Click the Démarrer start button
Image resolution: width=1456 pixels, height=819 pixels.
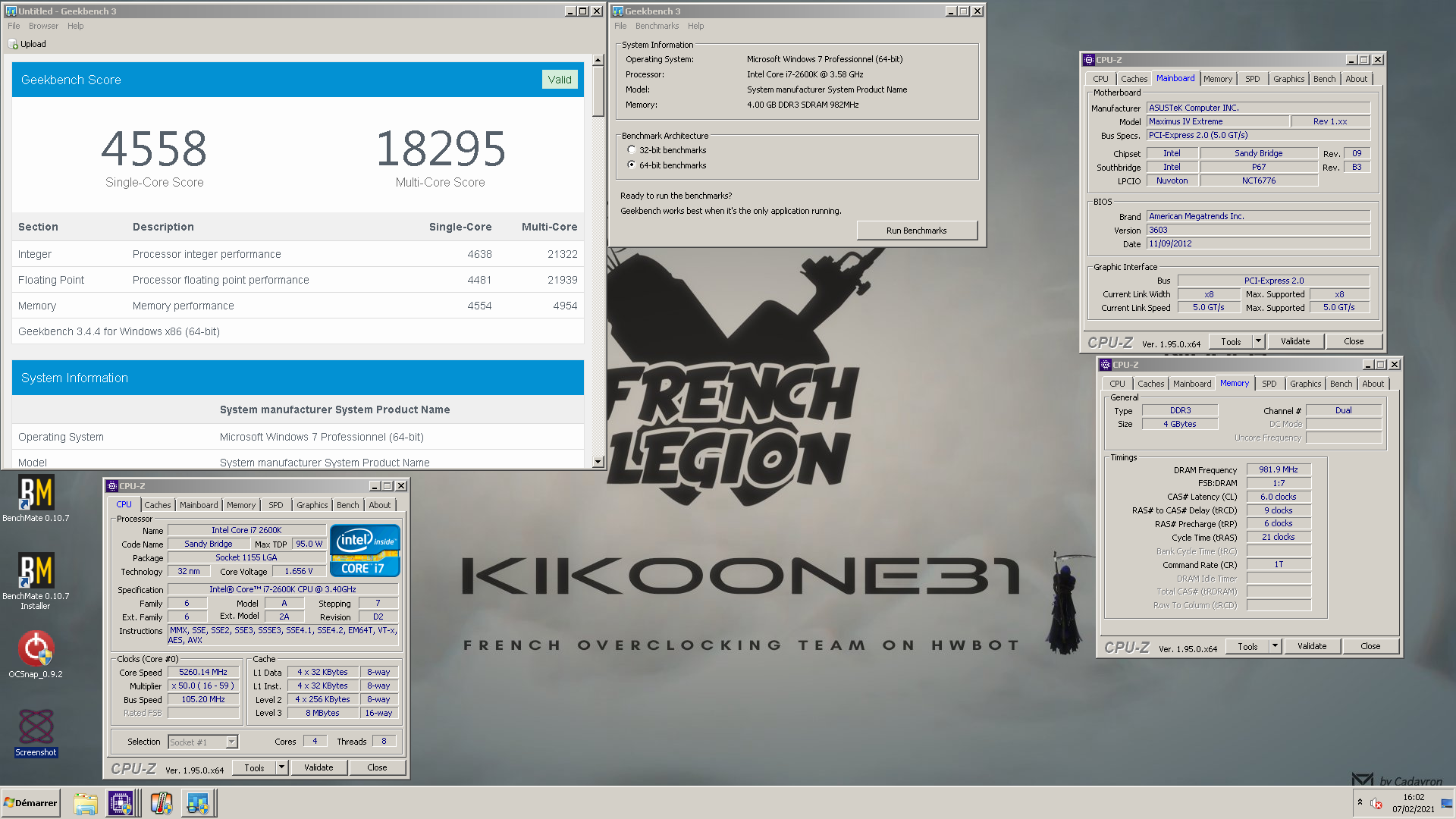click(31, 803)
